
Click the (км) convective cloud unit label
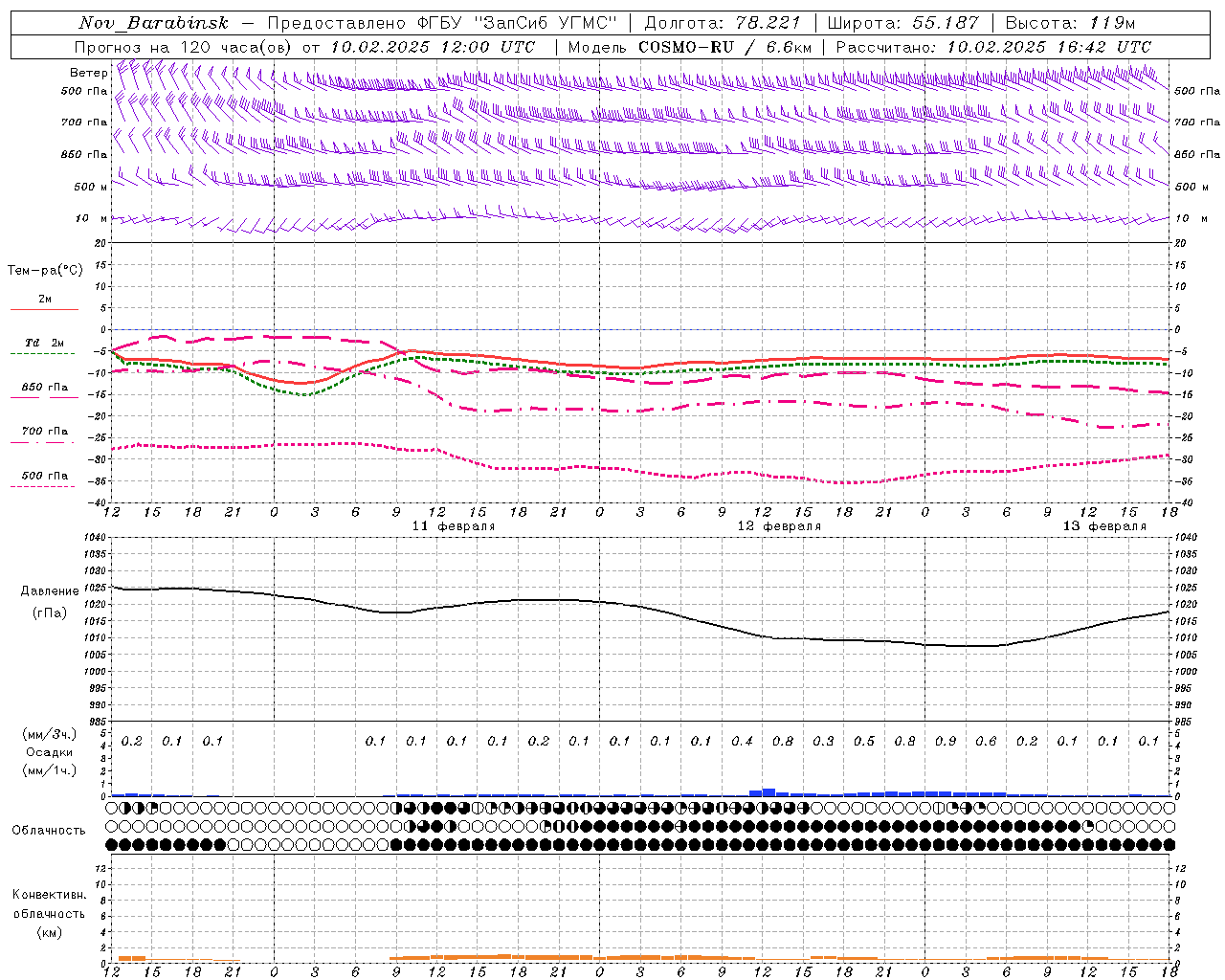pos(49,932)
